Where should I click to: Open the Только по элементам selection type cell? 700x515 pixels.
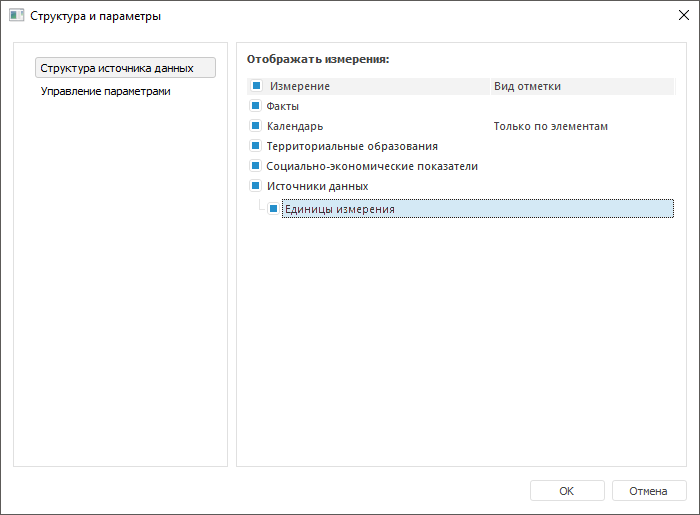click(x=551, y=127)
